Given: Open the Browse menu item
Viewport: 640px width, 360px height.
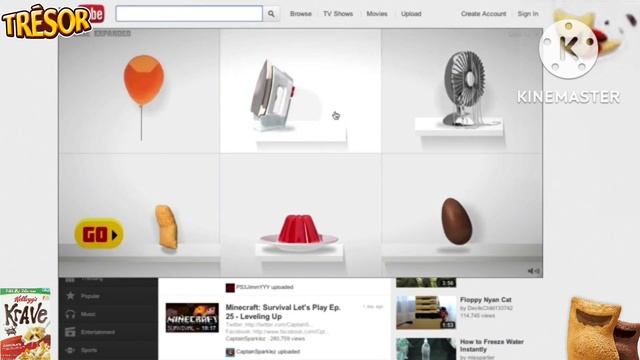Looking at the screenshot, I should click(301, 14).
